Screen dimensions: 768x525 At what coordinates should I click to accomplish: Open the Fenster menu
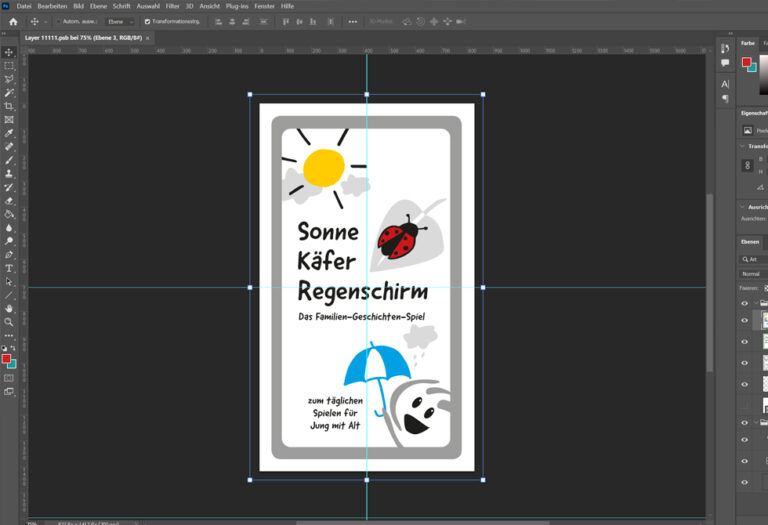click(264, 6)
